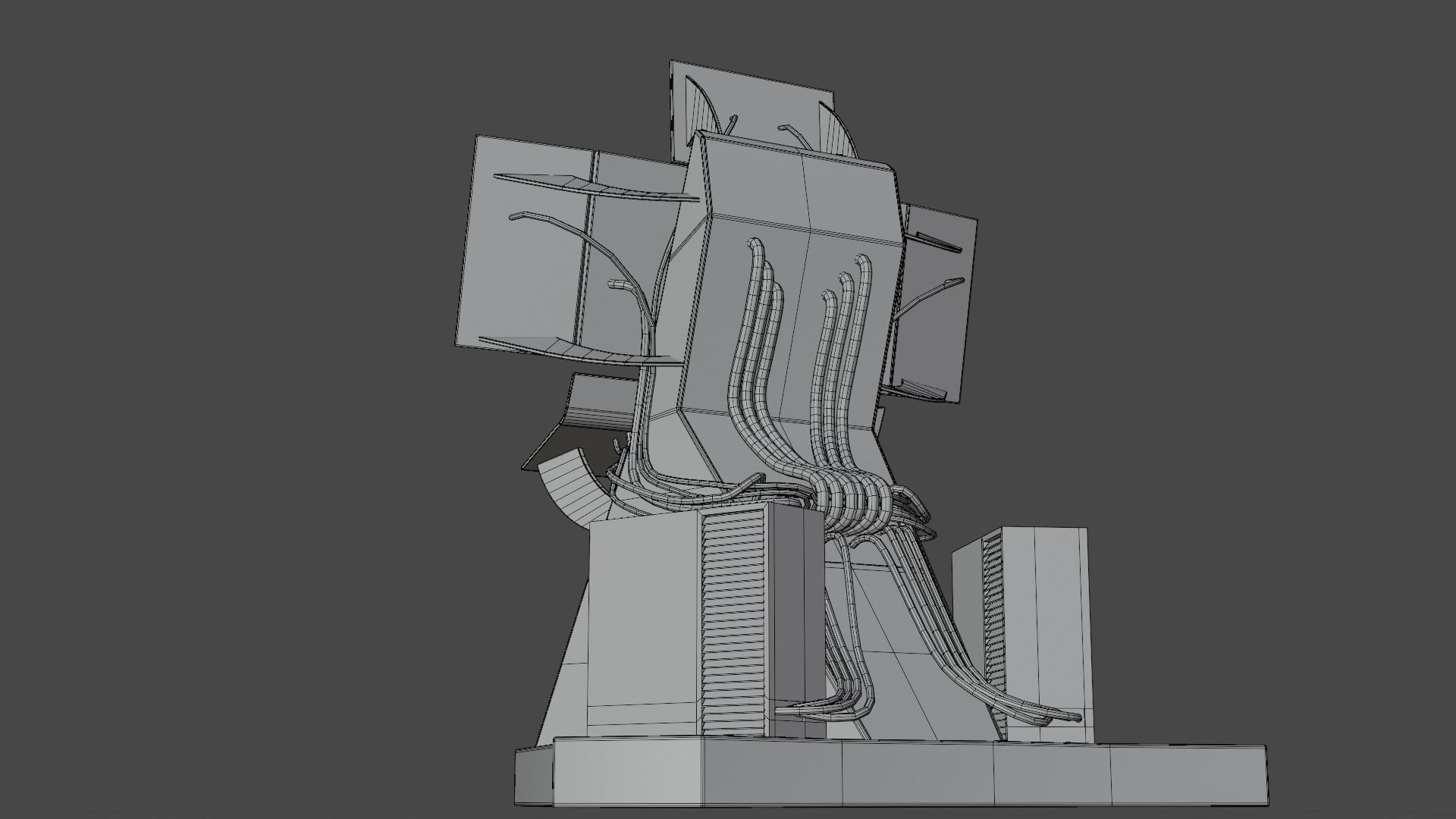
Task: Select the louvered vent on the left cabinet
Action: 733,624
